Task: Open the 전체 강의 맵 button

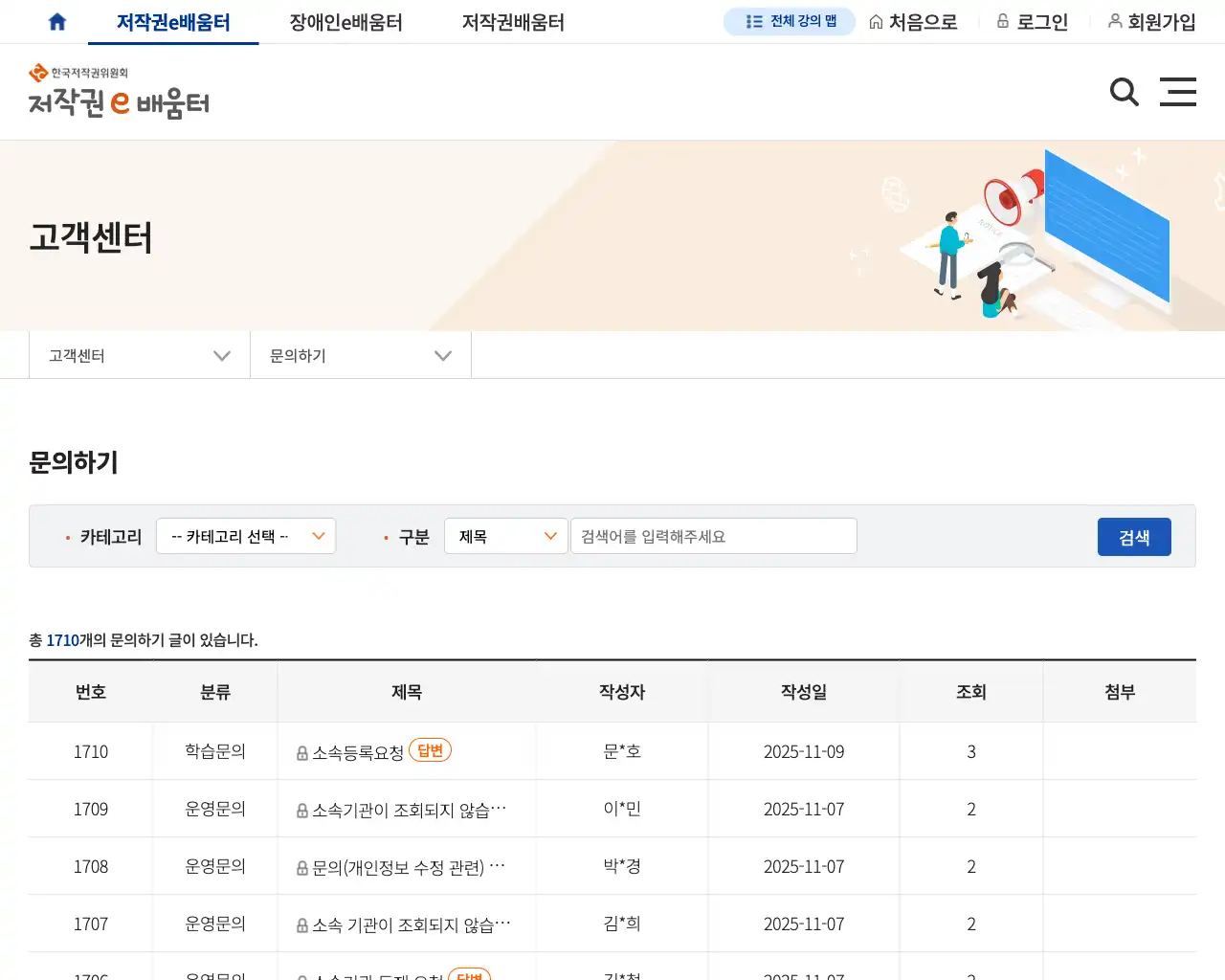Action: point(789,21)
